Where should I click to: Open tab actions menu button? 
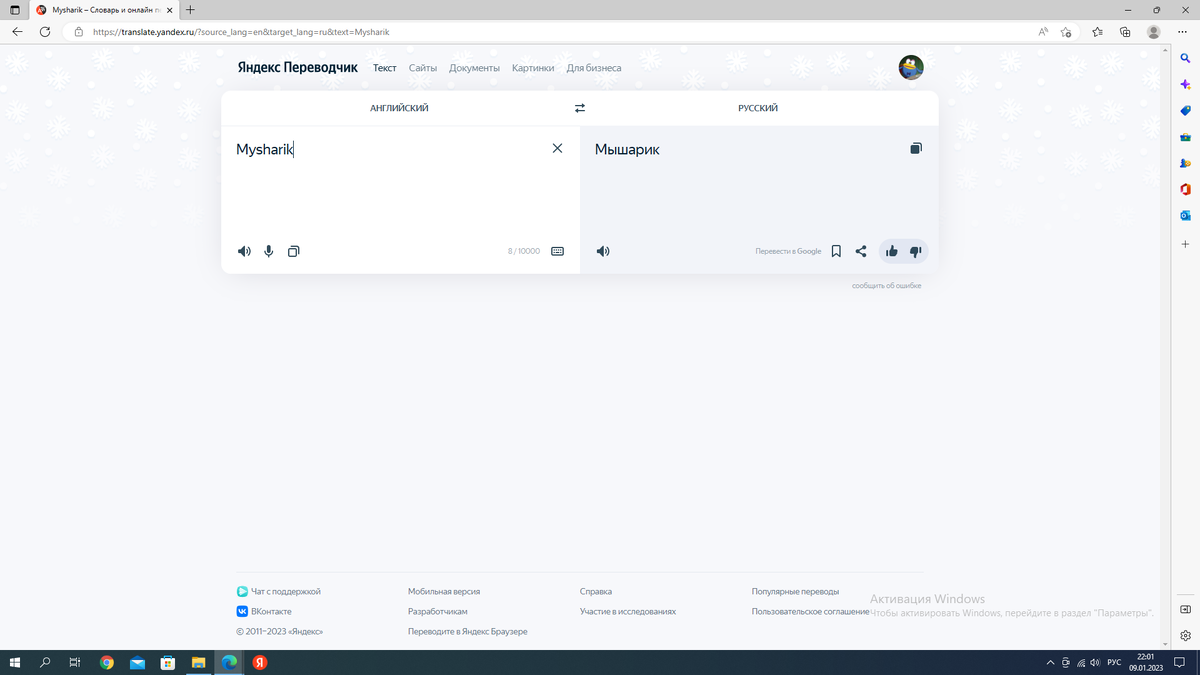[x=14, y=10]
